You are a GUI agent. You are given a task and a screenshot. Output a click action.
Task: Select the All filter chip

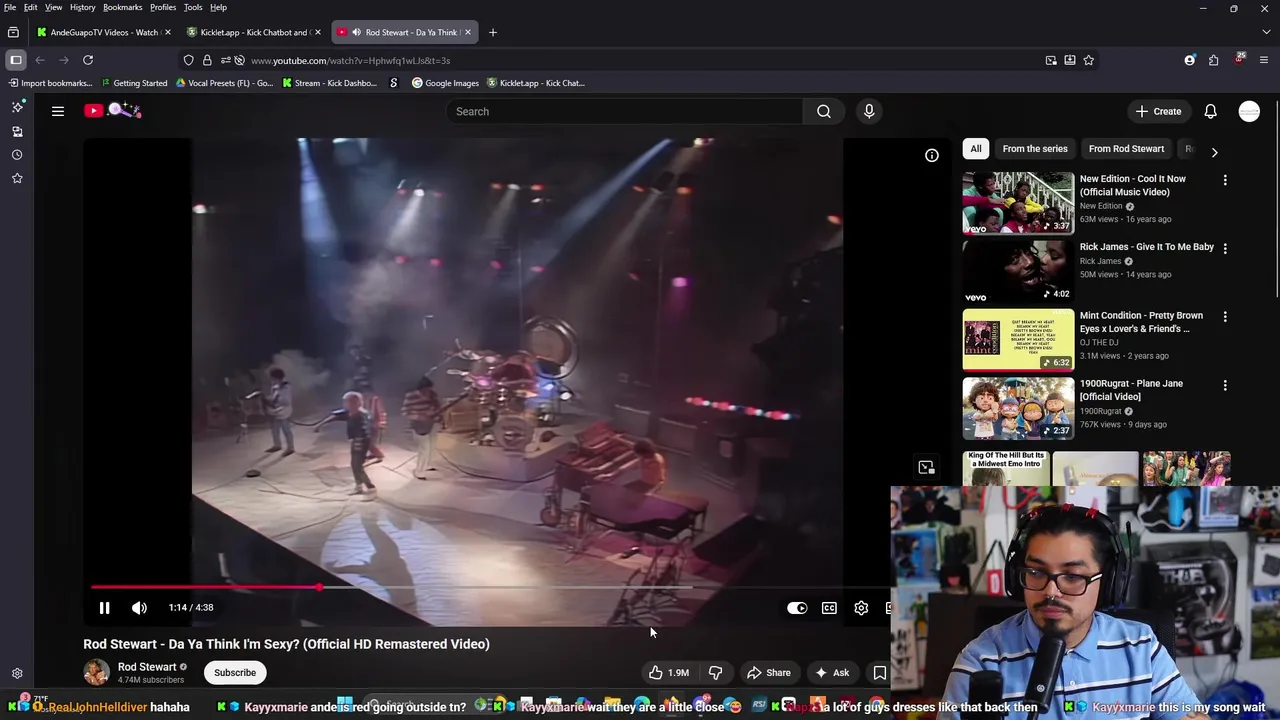coord(976,149)
